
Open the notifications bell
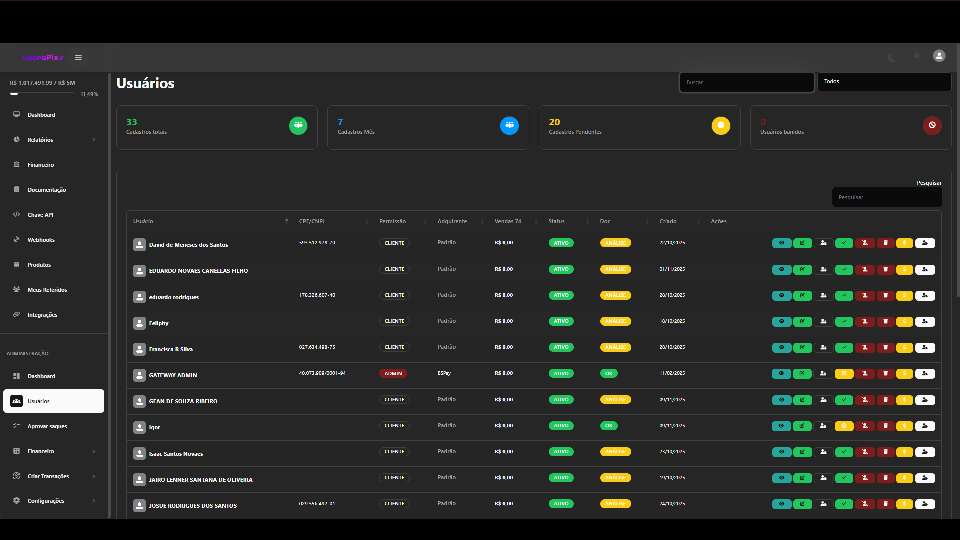tap(916, 57)
